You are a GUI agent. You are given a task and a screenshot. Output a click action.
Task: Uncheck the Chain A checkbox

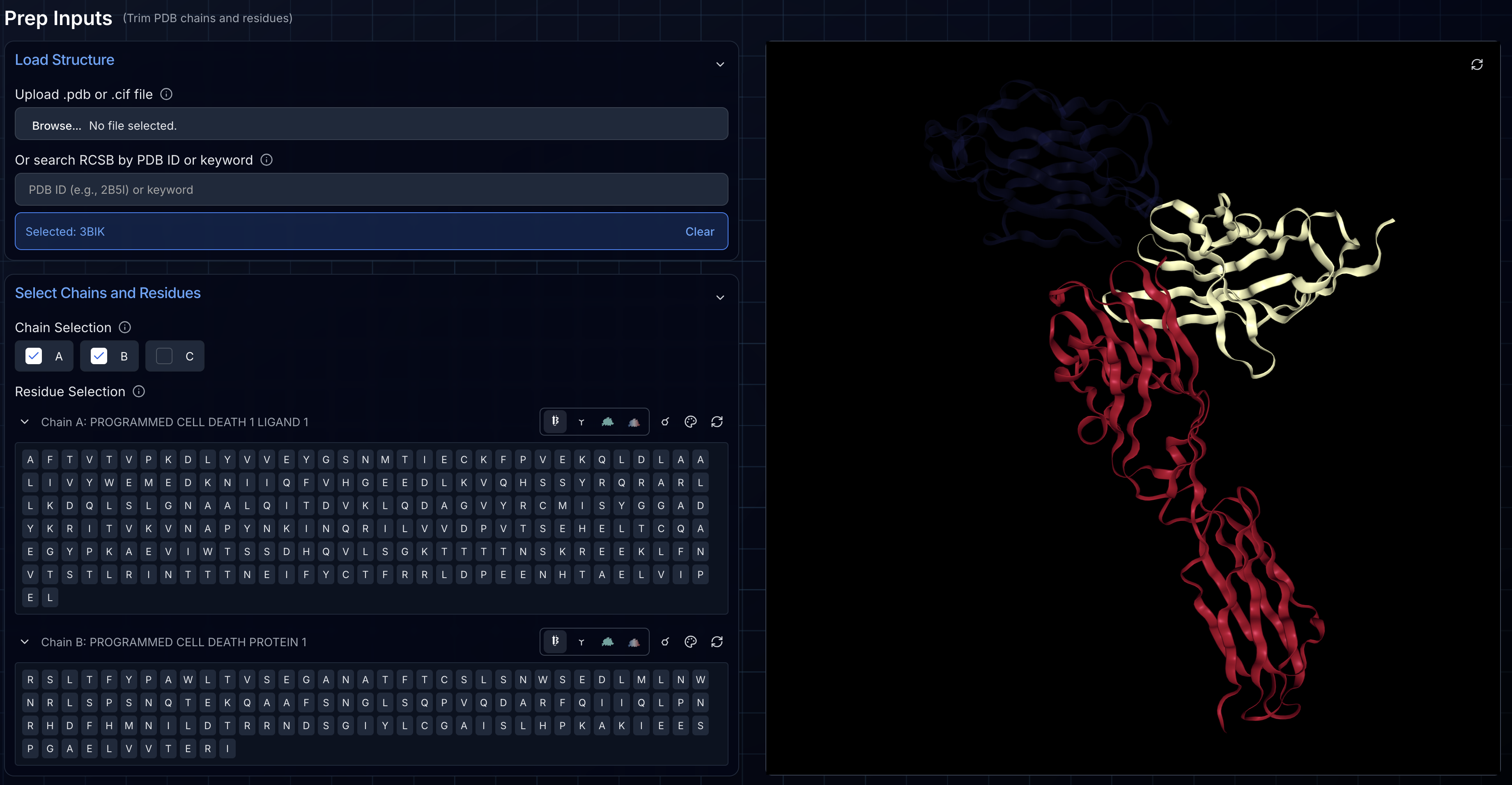(x=34, y=356)
